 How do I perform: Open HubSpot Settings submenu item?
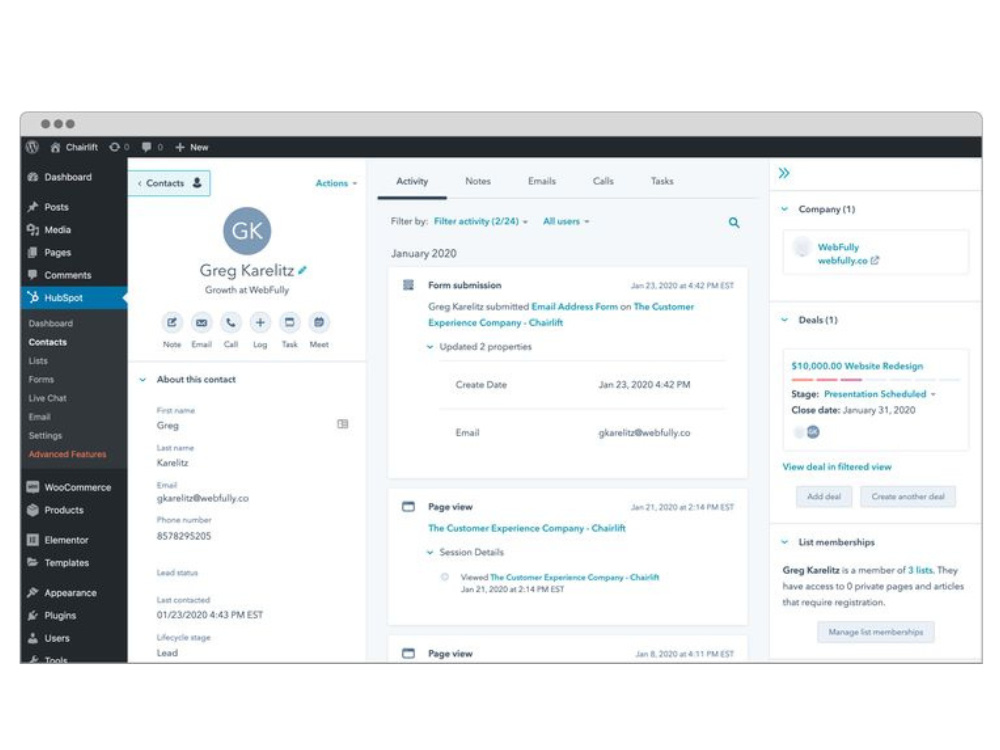coord(45,436)
